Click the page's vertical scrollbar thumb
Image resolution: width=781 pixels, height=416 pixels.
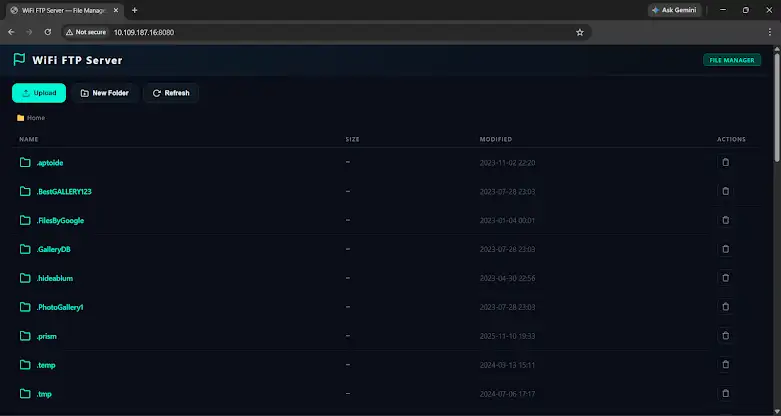pos(777,107)
